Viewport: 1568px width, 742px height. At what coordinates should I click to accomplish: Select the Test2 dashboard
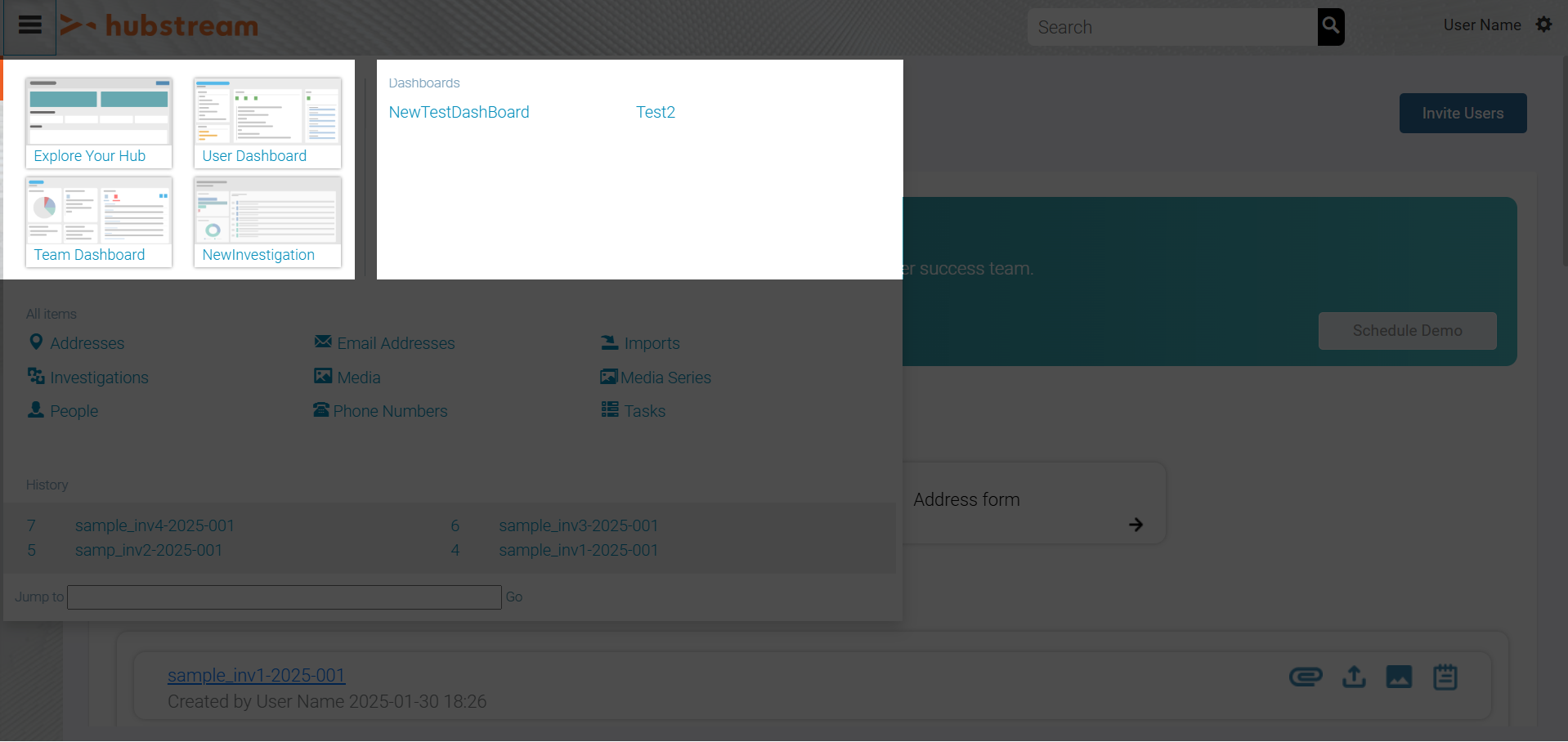coord(655,112)
